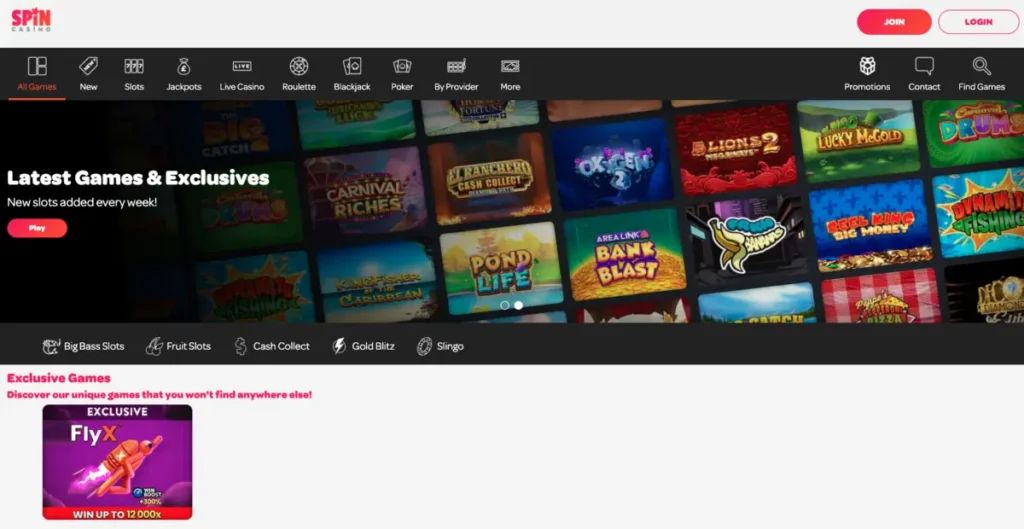The image size is (1024, 529).
Task: Select the Blackjack cards icon
Action: click(352, 66)
